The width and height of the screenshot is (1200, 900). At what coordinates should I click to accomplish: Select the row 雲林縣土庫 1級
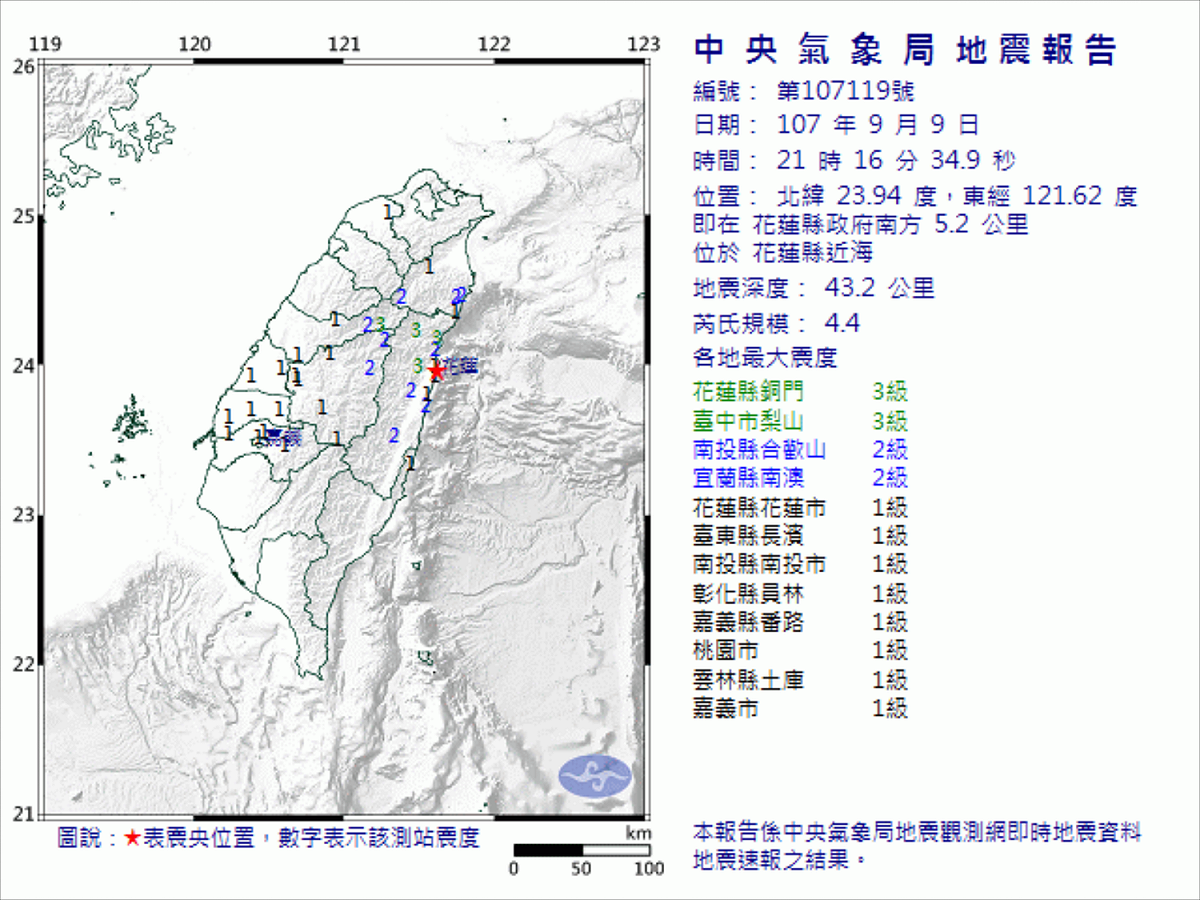pyautogui.click(x=800, y=680)
